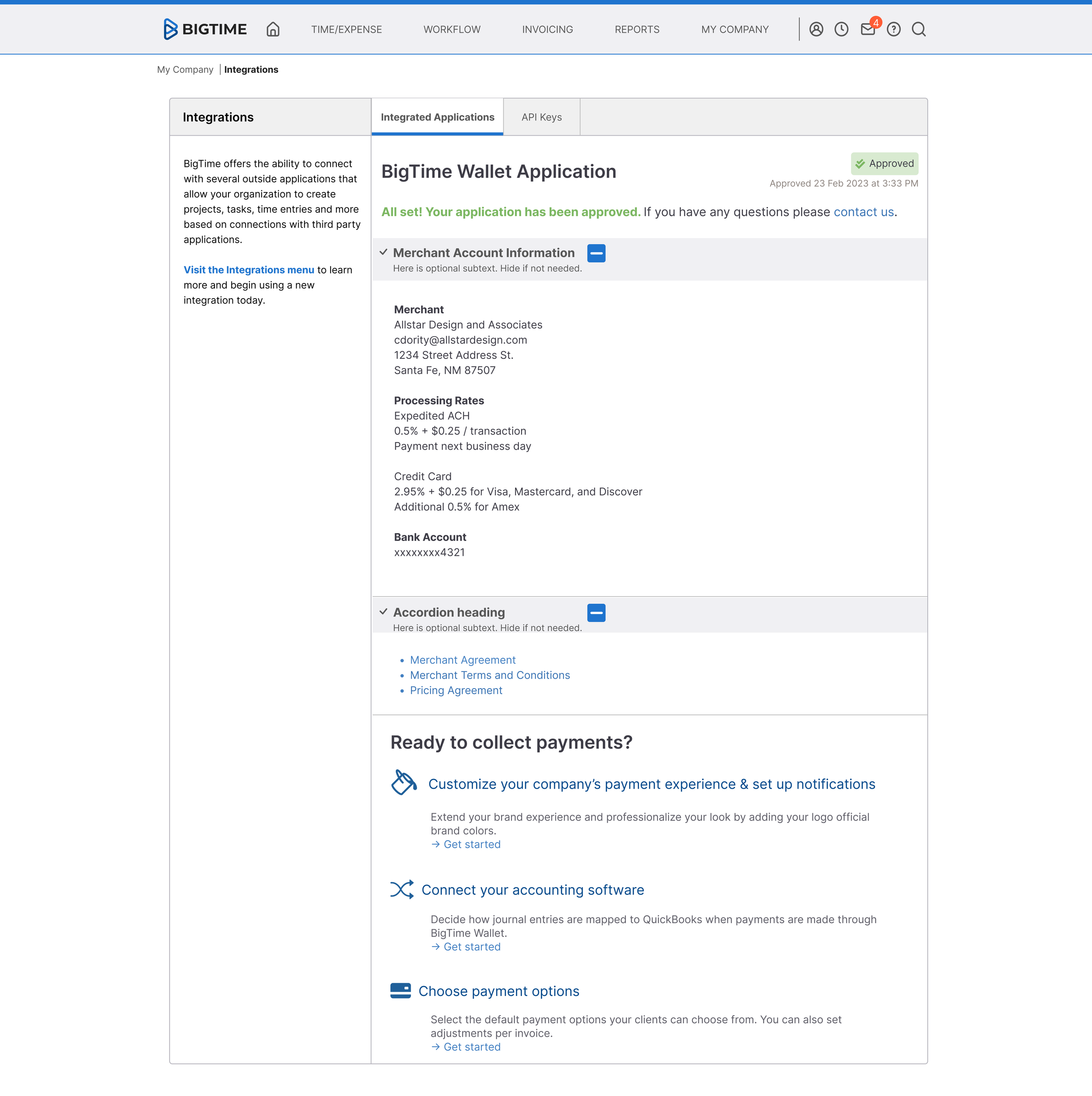Open the user profile icon
This screenshot has width=1092, height=1096.
tap(816, 29)
